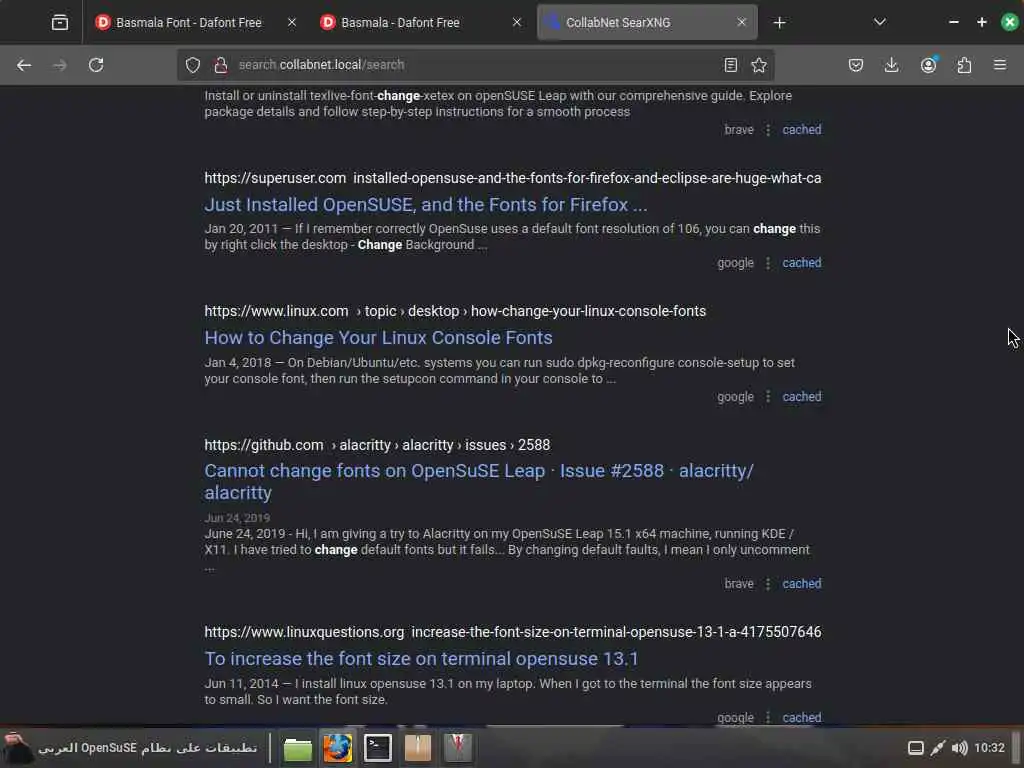Reload the current search page
The image size is (1024, 768).
point(96,65)
